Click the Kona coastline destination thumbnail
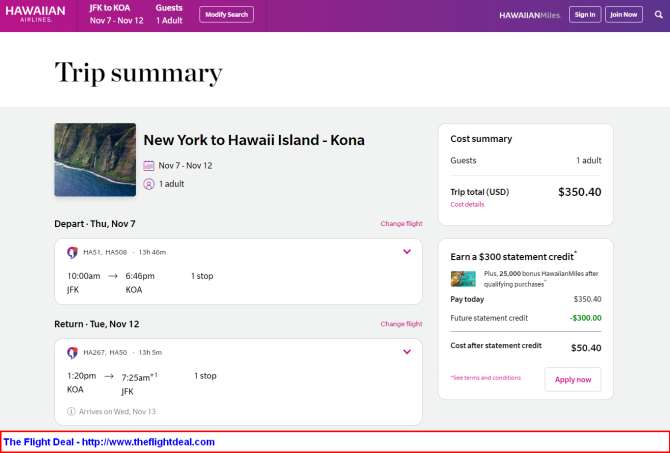This screenshot has height=453, width=670. [95, 160]
